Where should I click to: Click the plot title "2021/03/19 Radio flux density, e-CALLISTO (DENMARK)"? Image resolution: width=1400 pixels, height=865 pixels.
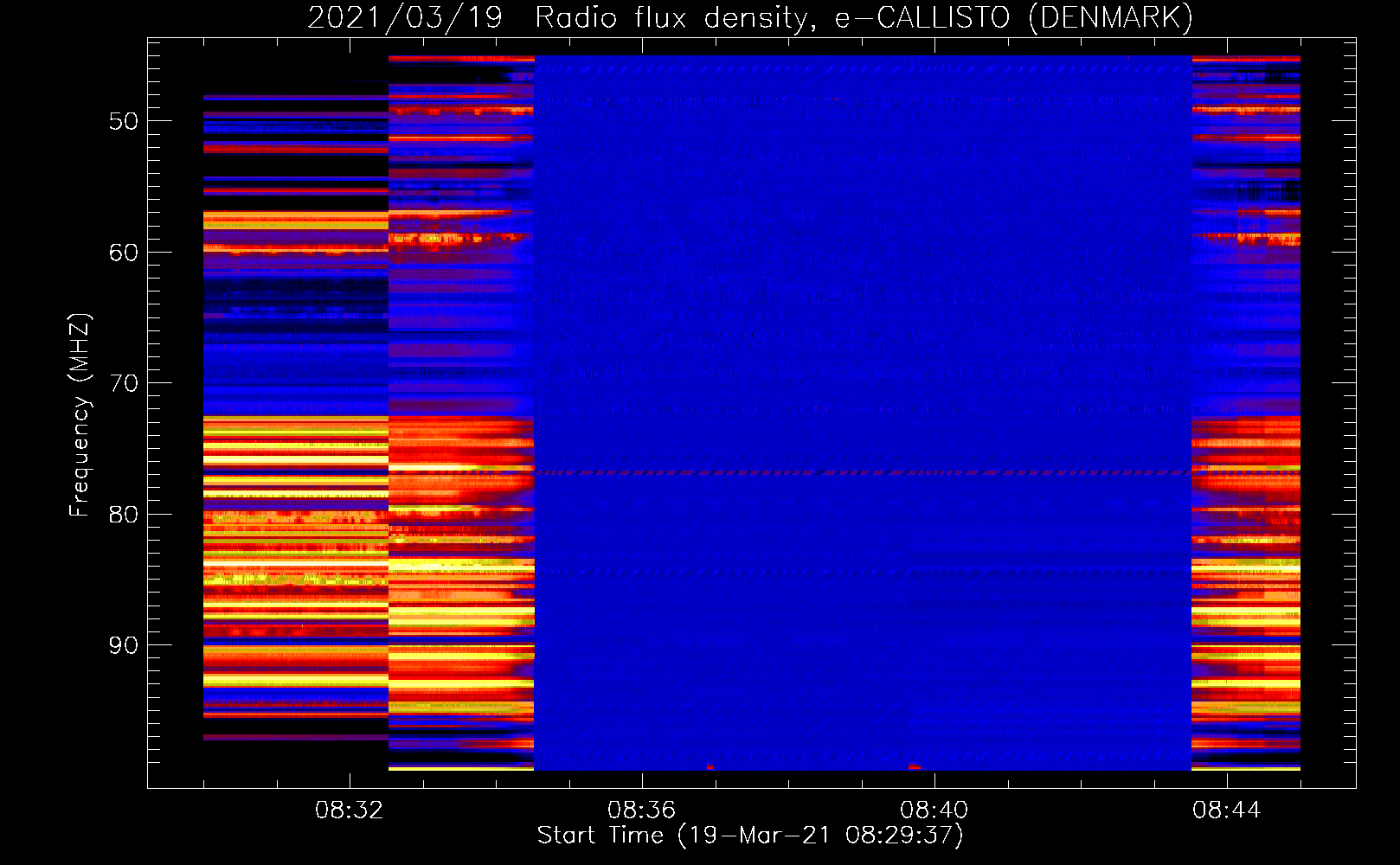click(x=750, y=17)
